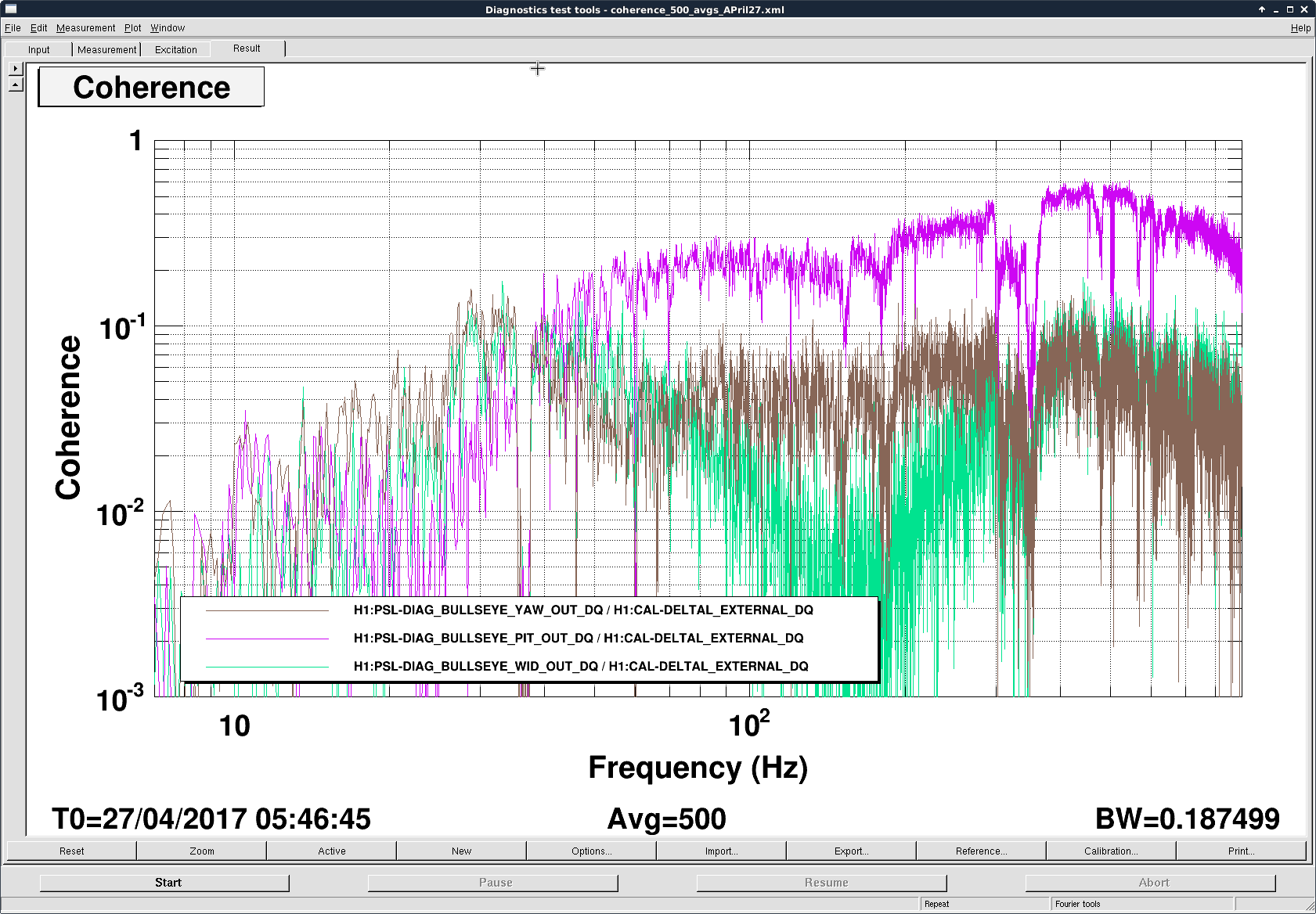Click the Print button
The width and height of the screenshot is (1316, 914).
click(1242, 851)
